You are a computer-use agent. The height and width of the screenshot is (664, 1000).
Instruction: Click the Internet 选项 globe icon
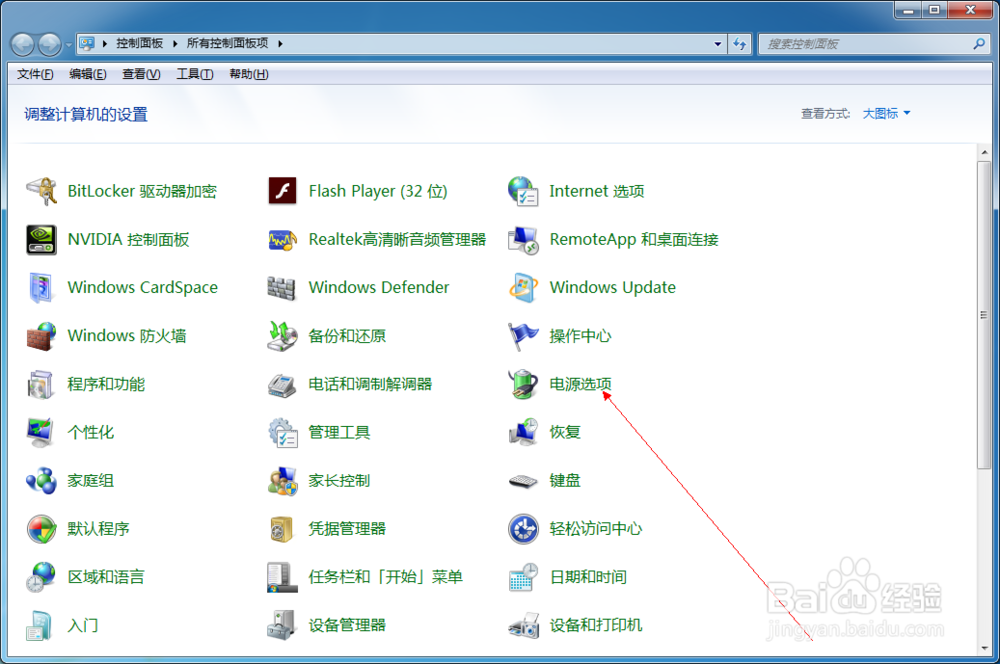click(x=524, y=191)
